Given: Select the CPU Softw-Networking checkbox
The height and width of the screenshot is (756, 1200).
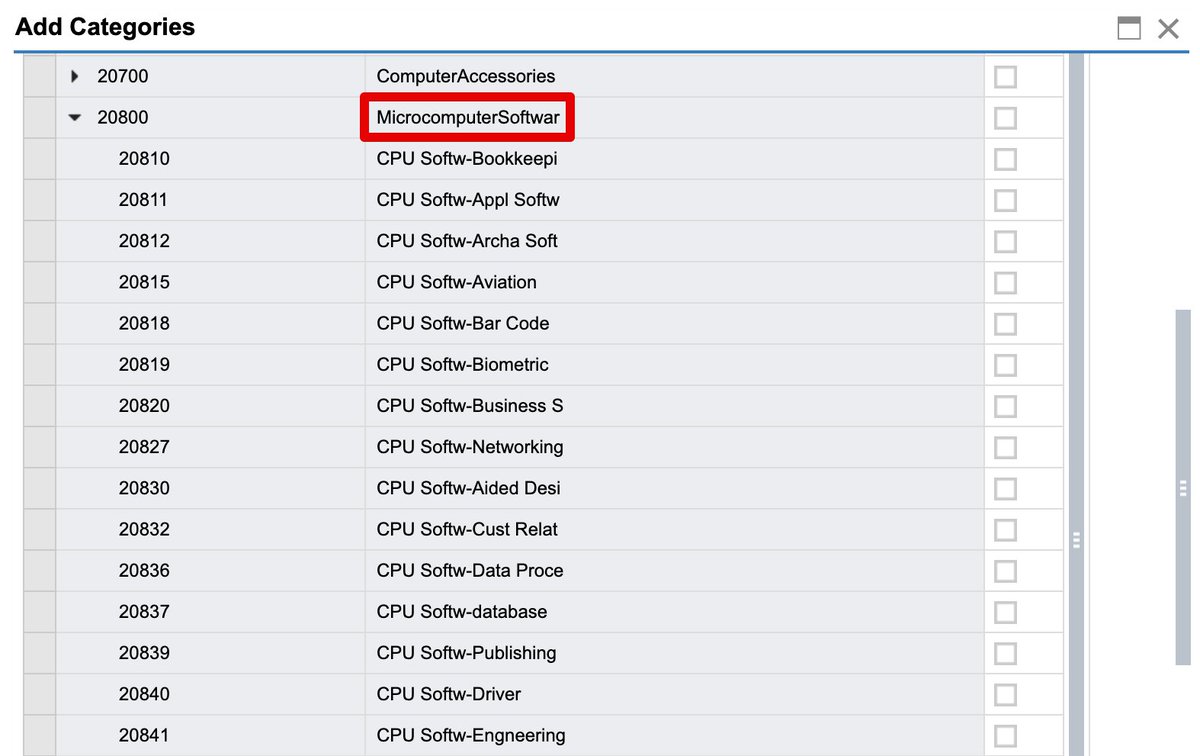Looking at the screenshot, I should (x=1005, y=447).
